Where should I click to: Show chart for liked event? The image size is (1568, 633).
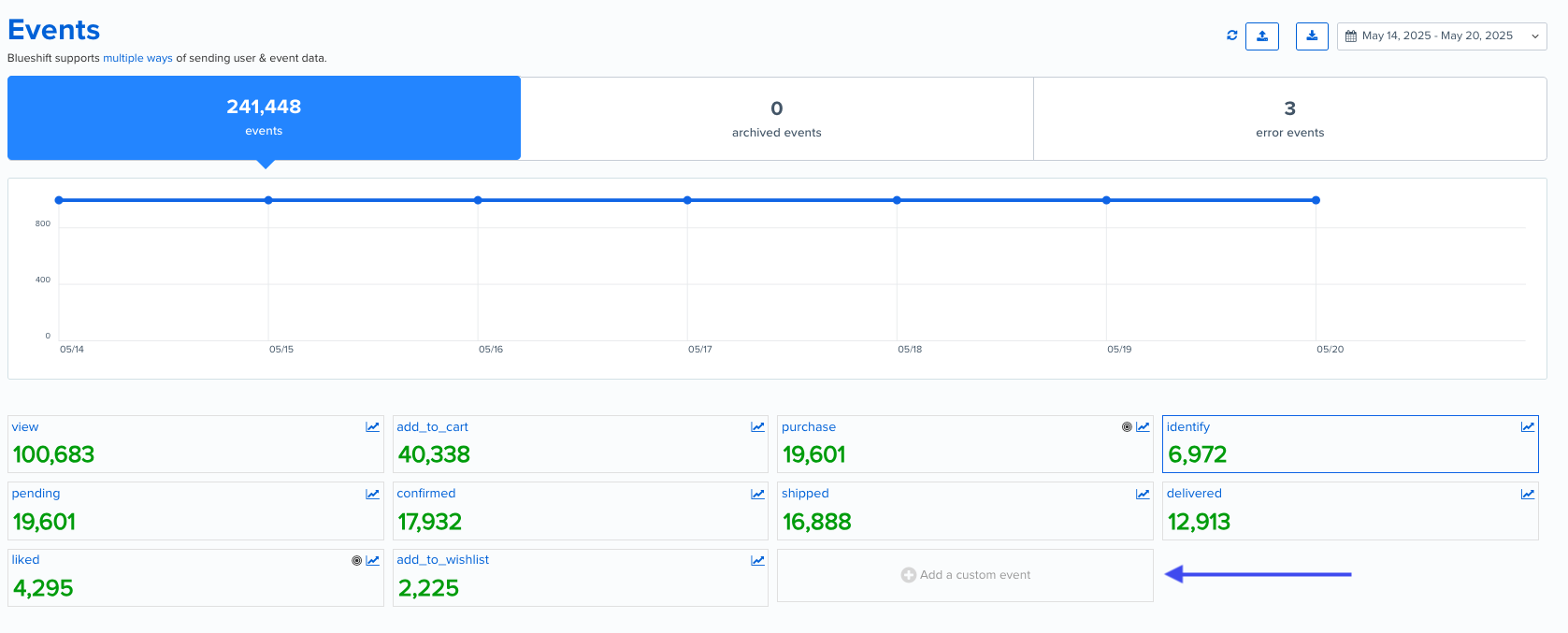coord(373,560)
